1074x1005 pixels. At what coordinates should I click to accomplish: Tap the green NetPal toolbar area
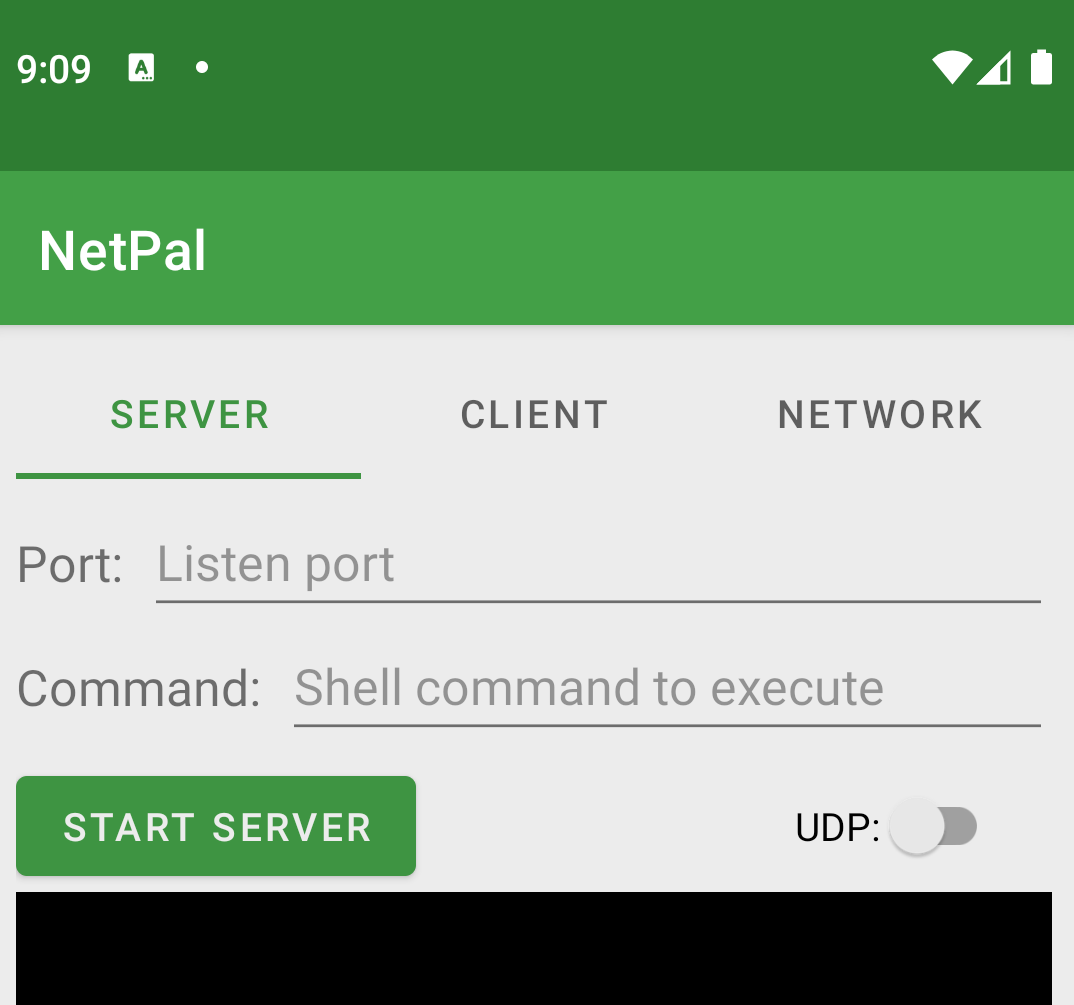[x=537, y=248]
